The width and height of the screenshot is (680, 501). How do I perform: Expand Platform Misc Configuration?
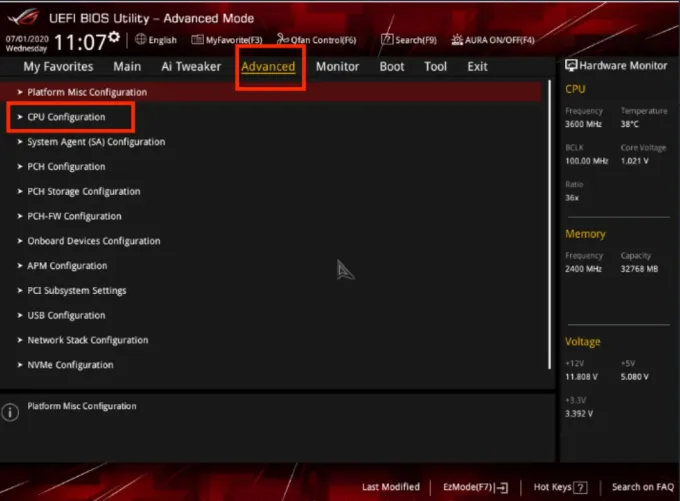pos(87,92)
